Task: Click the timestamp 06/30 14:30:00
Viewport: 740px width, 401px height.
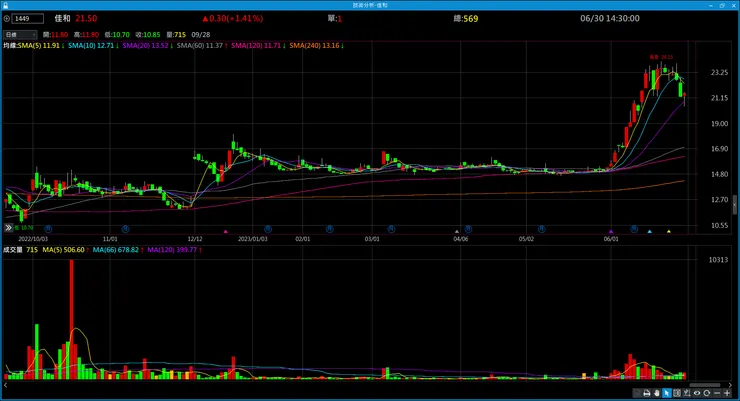Action: pos(610,18)
